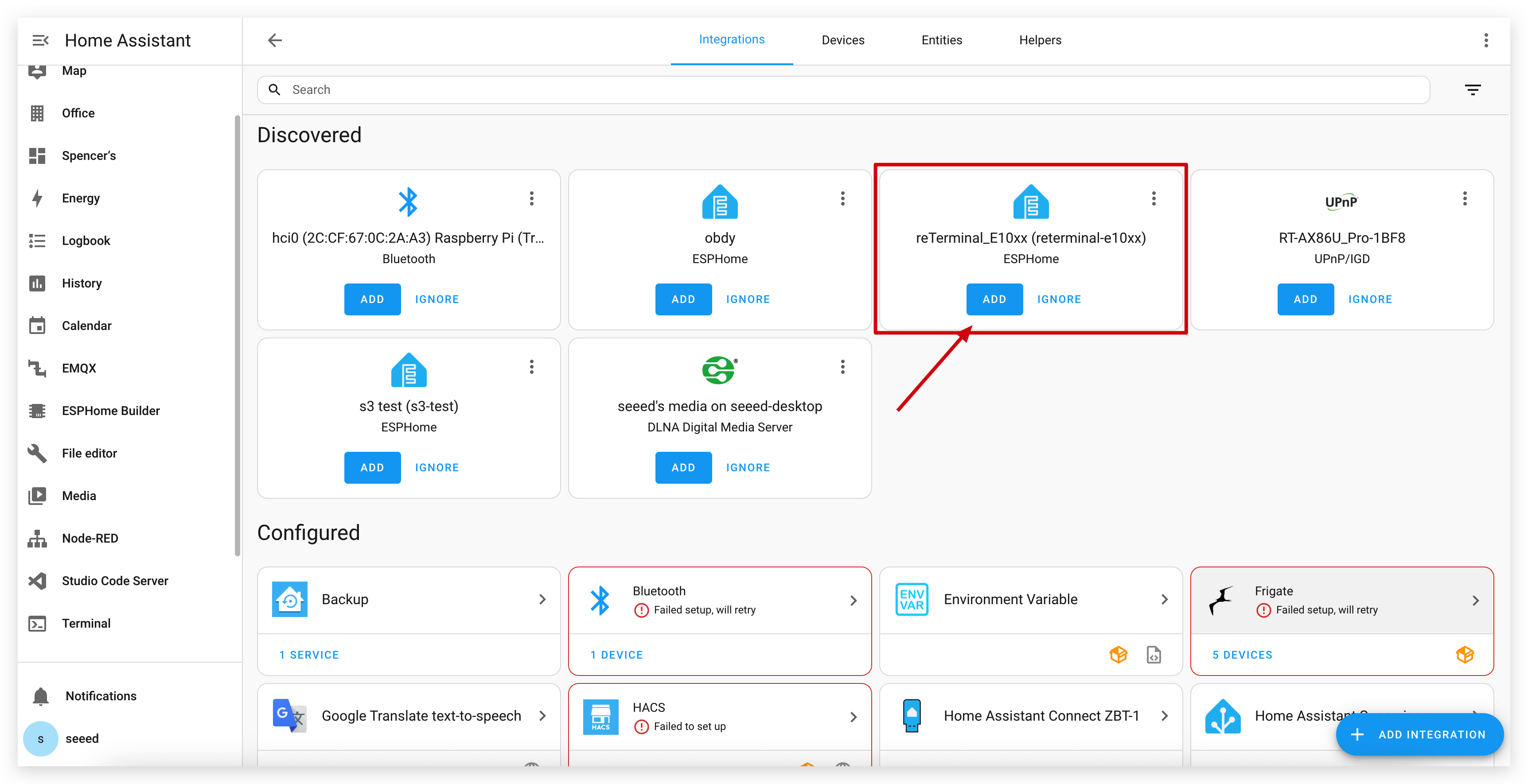1528x784 pixels.
Task: Go back using the left arrow
Action: 275,40
